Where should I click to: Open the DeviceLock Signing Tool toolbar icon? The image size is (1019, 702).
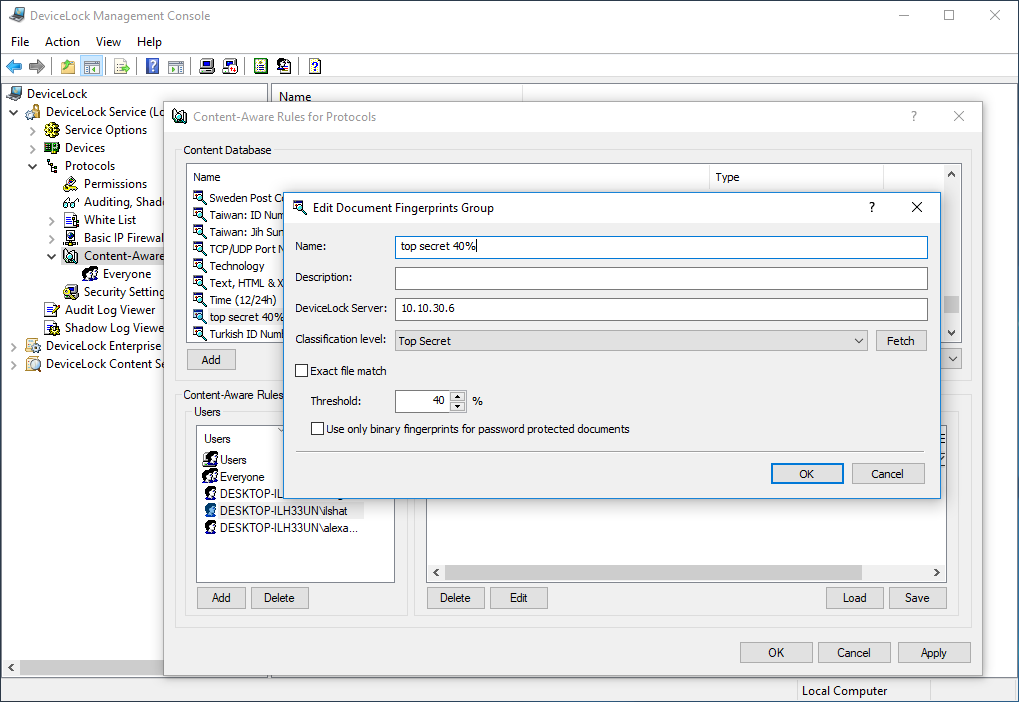coord(284,66)
